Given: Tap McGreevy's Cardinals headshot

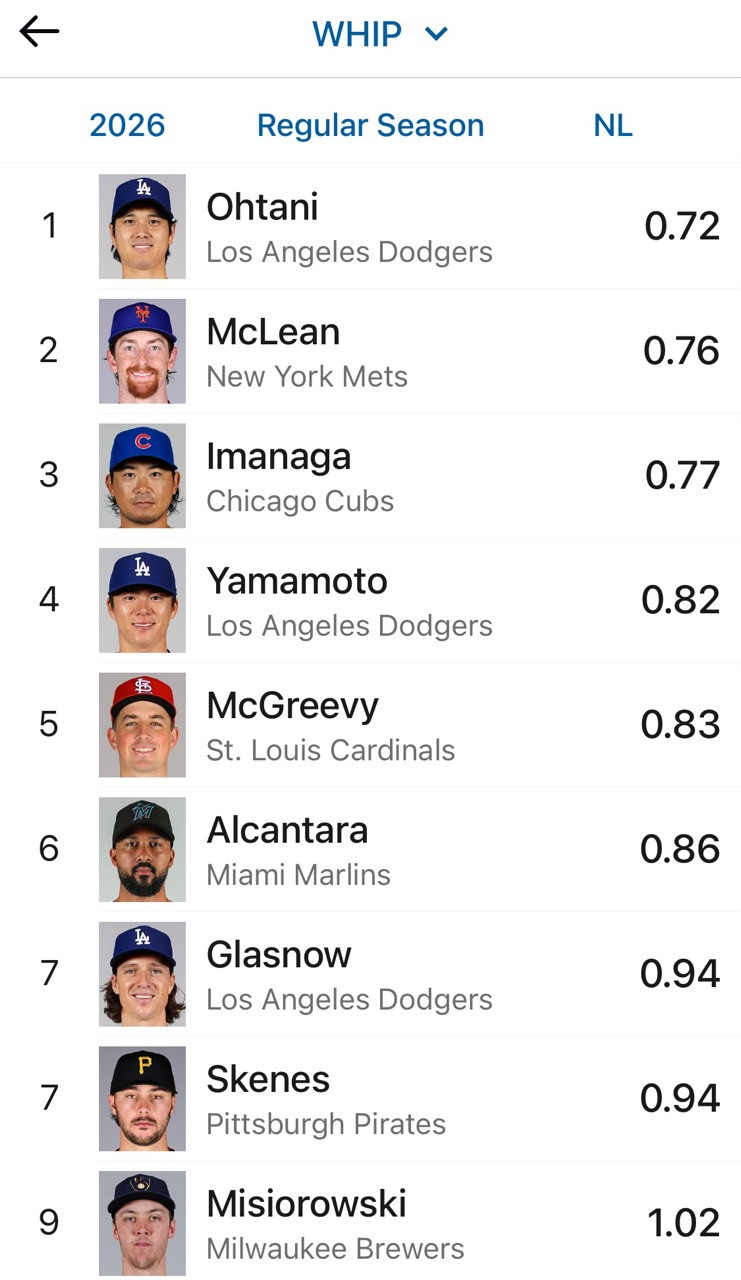Looking at the screenshot, I should tap(142, 724).
